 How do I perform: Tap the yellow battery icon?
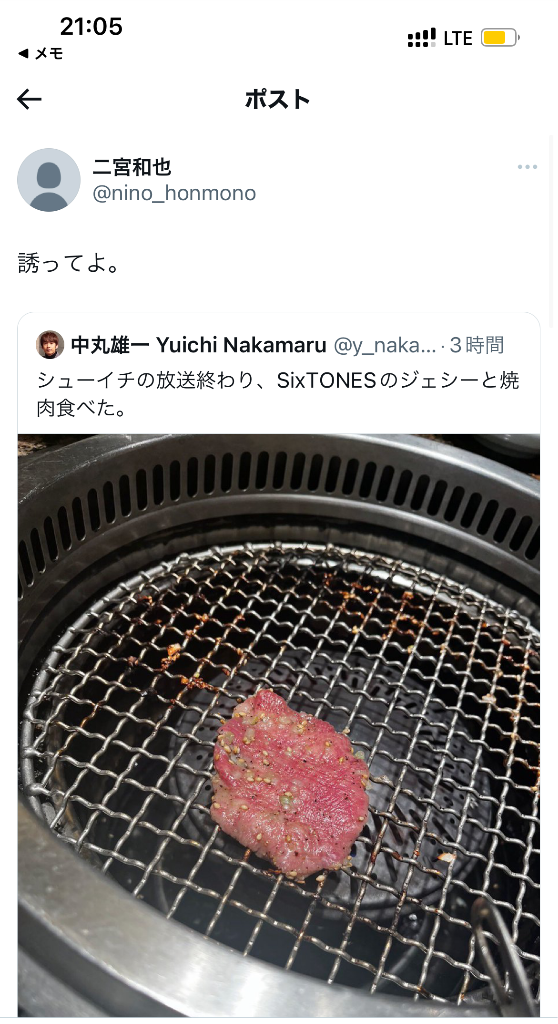click(500, 38)
